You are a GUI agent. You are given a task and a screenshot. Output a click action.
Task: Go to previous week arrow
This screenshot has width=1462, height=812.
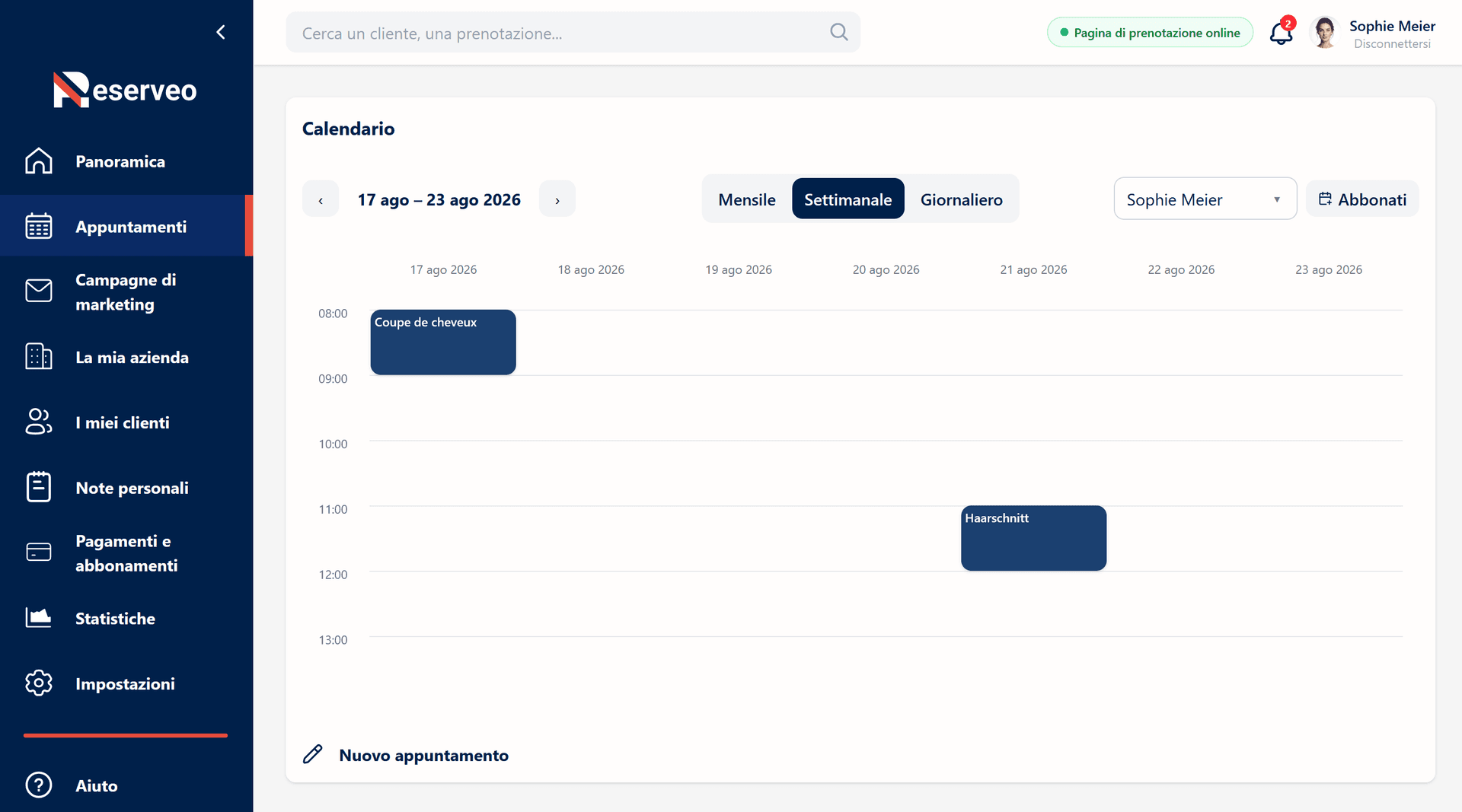click(321, 199)
